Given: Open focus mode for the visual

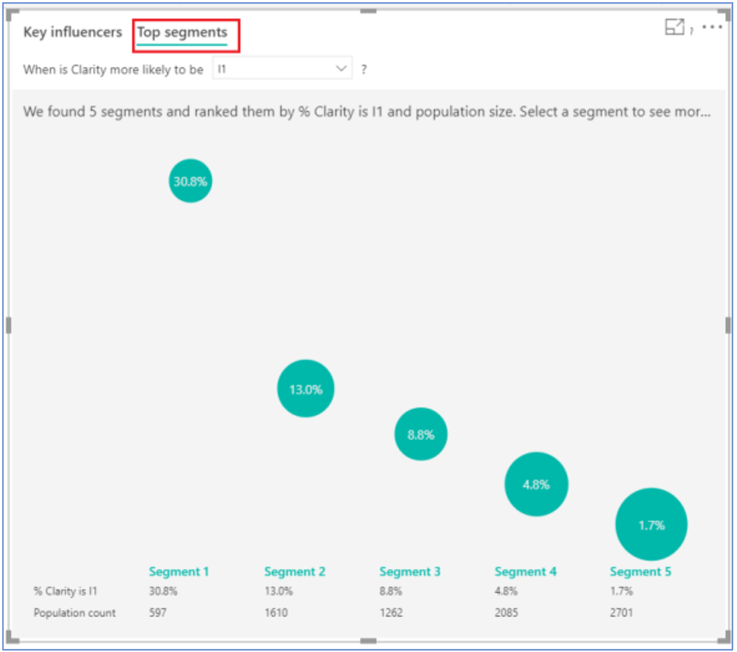Looking at the screenshot, I should click(x=675, y=28).
